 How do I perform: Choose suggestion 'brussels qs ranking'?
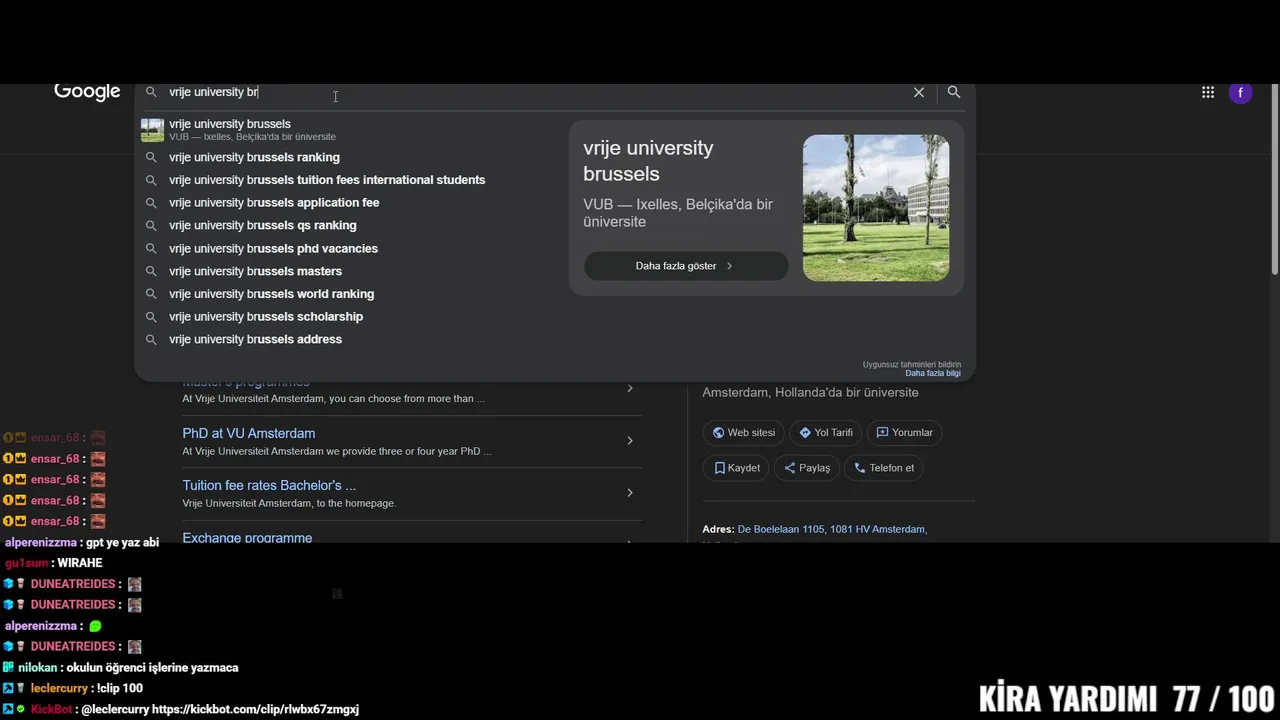263,226
